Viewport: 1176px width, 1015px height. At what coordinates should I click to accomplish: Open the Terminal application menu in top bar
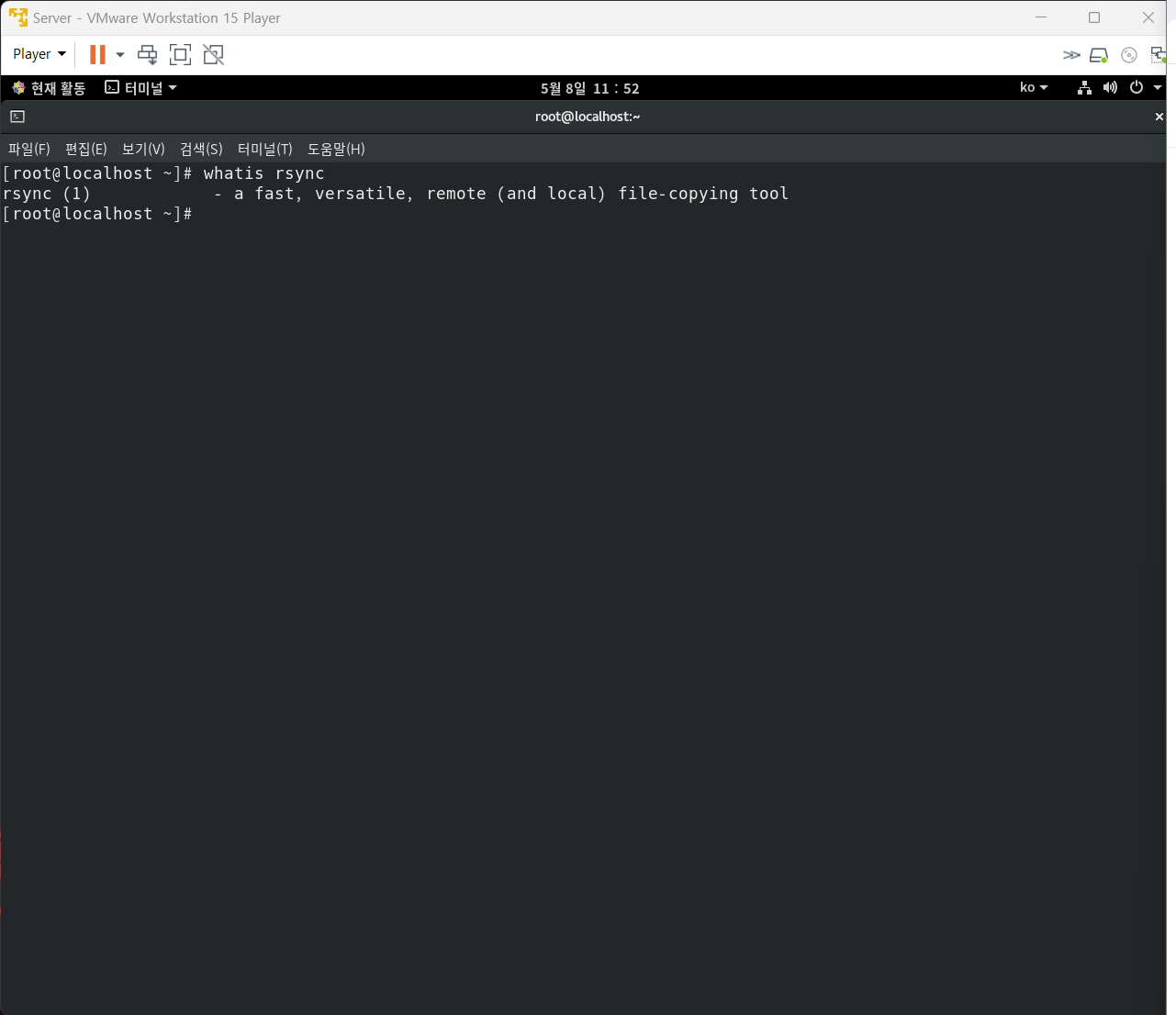click(140, 88)
